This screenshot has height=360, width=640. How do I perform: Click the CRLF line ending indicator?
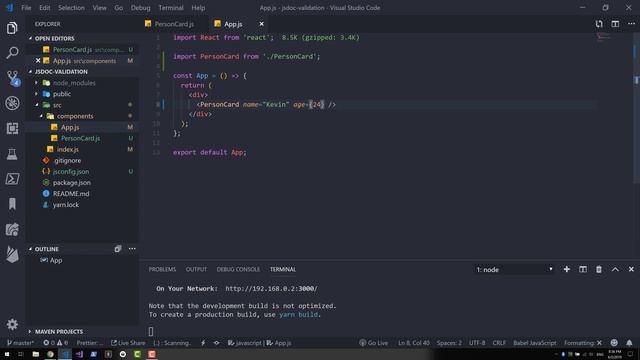click(x=499, y=343)
